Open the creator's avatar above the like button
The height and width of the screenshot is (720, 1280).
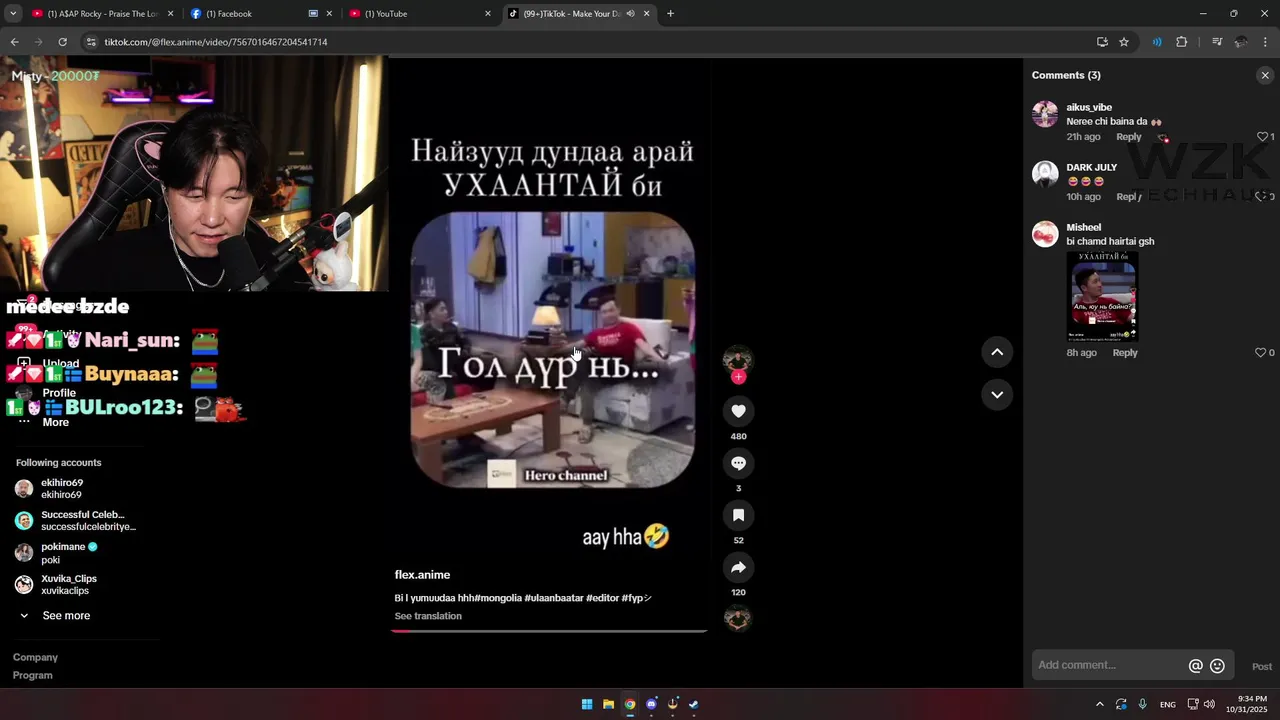click(x=738, y=359)
